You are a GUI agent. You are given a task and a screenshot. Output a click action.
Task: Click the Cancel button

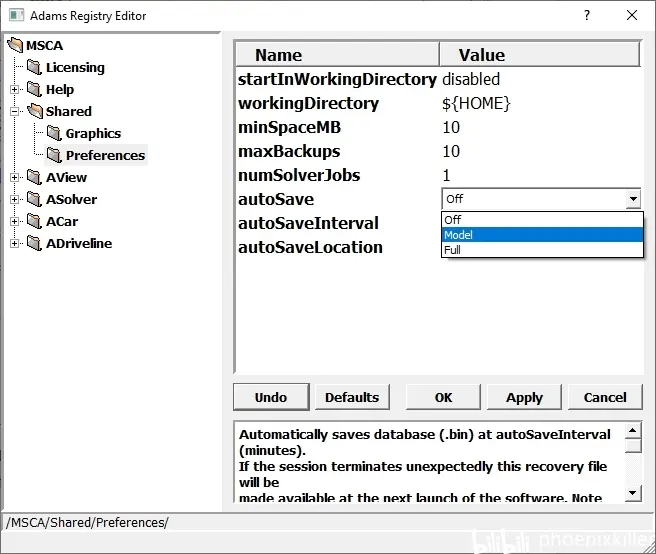(605, 397)
